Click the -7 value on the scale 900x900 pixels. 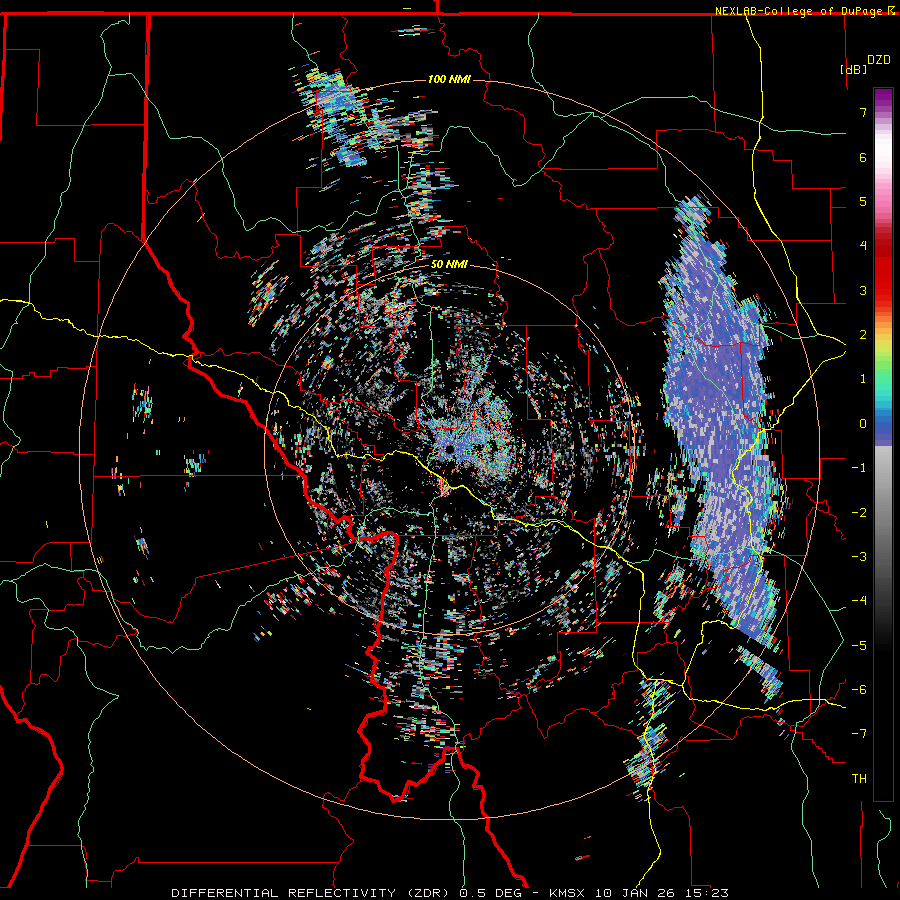click(859, 734)
